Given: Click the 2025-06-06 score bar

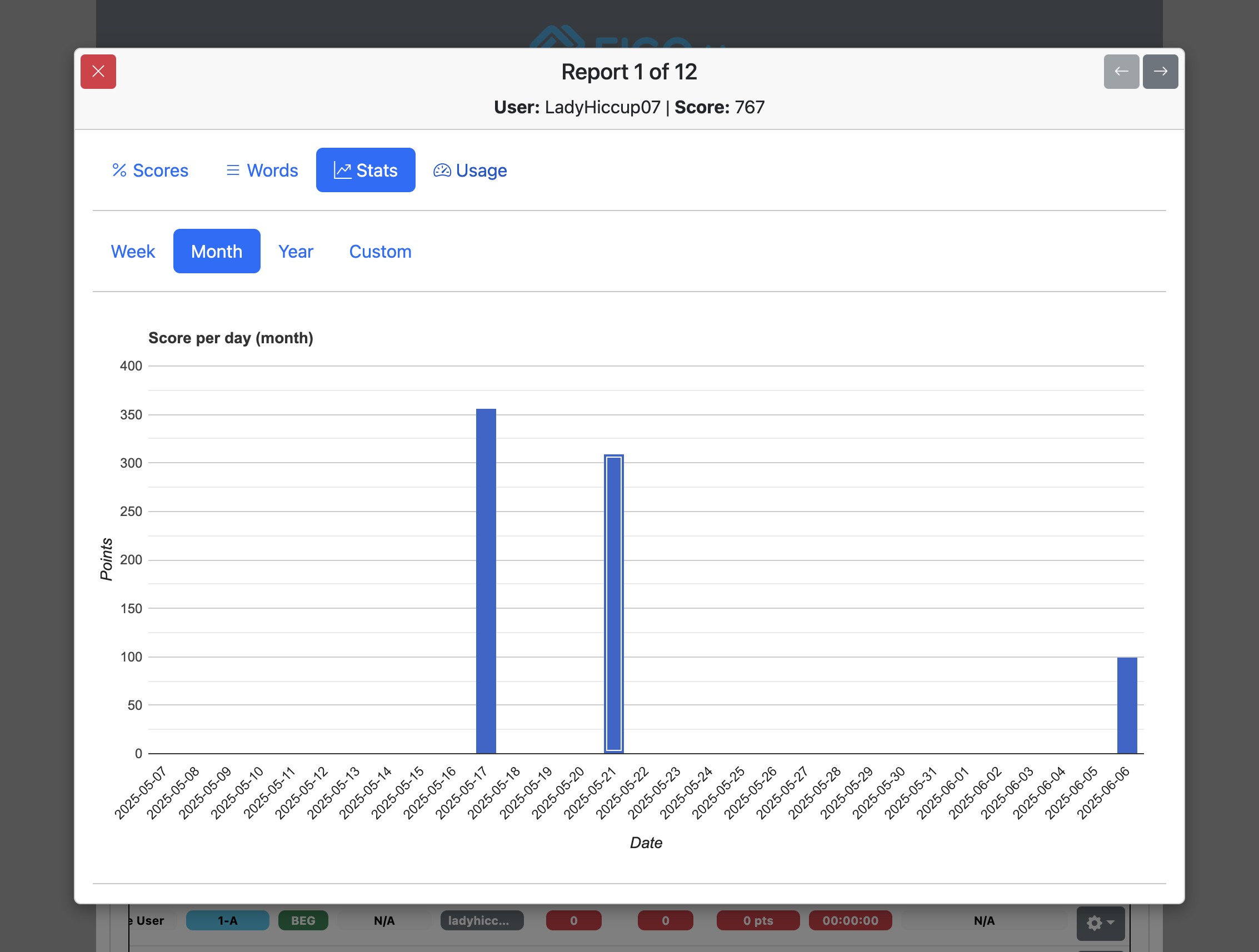Looking at the screenshot, I should click(1127, 705).
